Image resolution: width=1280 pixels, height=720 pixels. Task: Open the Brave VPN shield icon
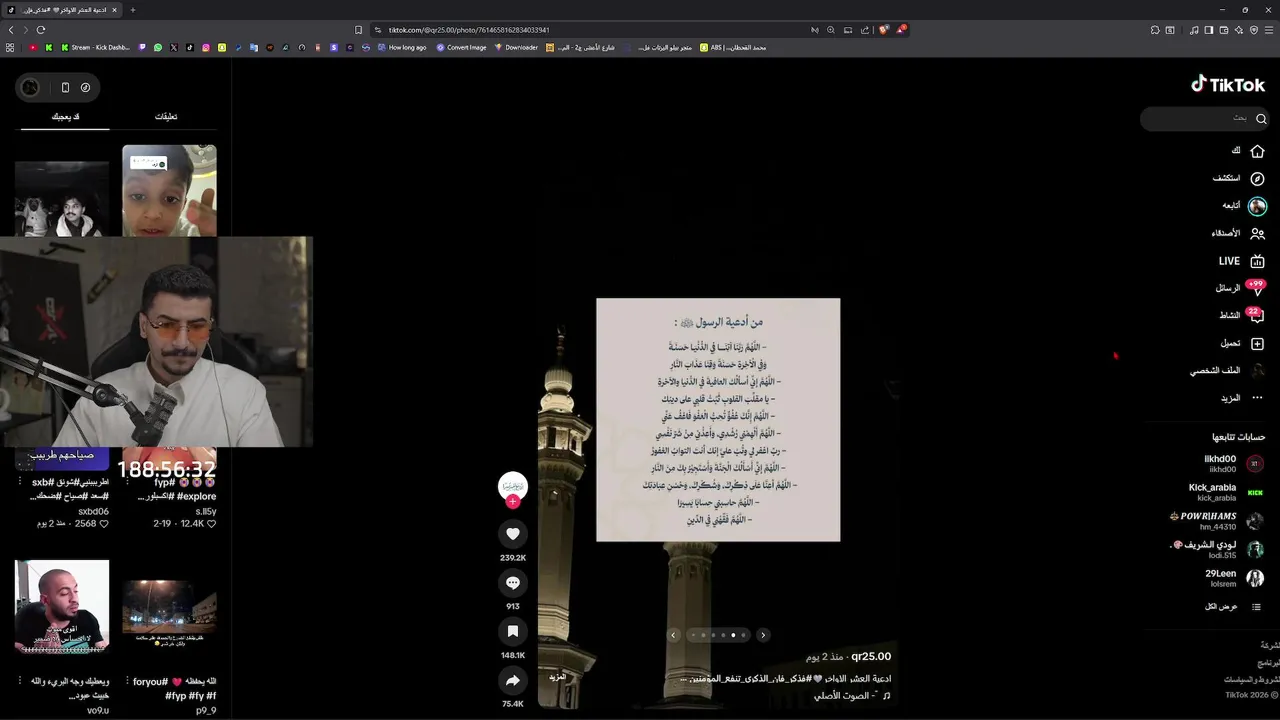(1254, 30)
